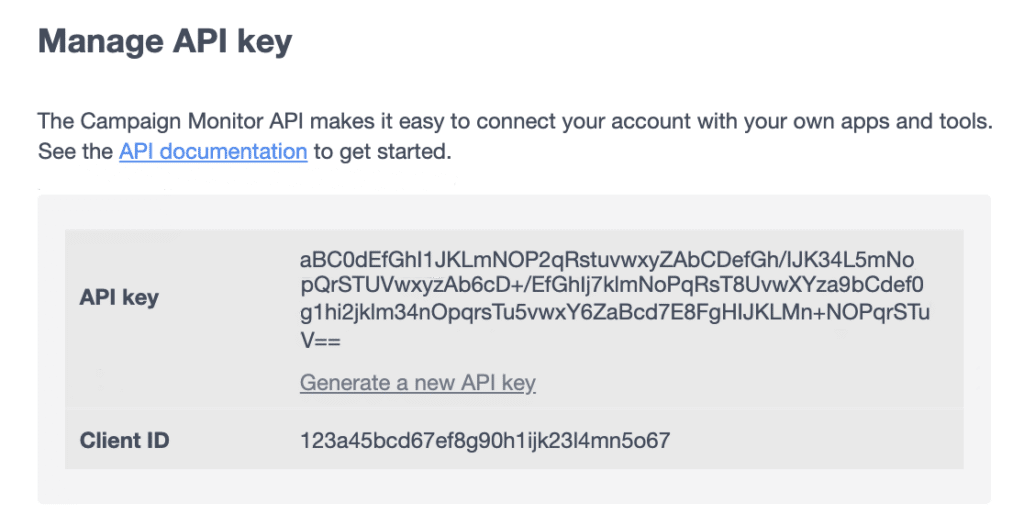Open the API documentation link
The width and height of the screenshot is (1024, 526).
pyautogui.click(x=212, y=153)
